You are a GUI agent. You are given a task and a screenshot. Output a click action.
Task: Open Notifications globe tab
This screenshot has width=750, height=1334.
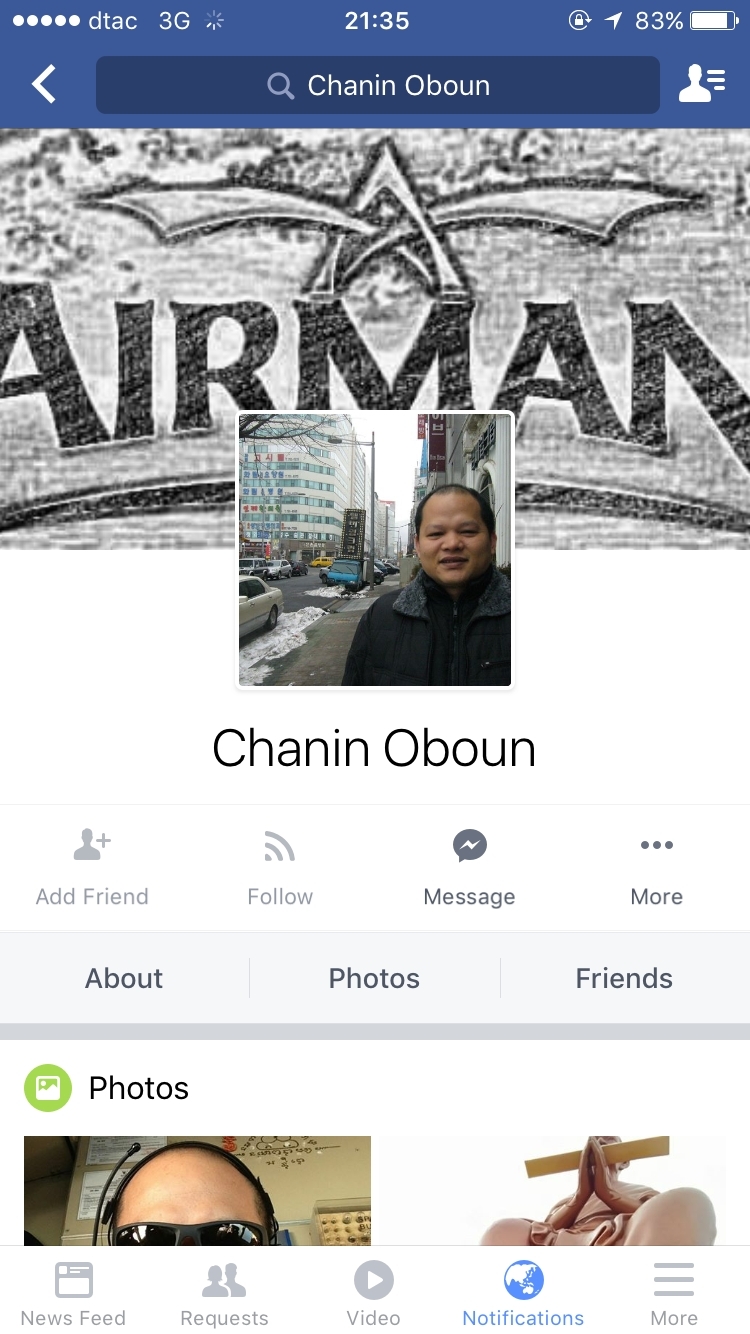[x=523, y=1295]
